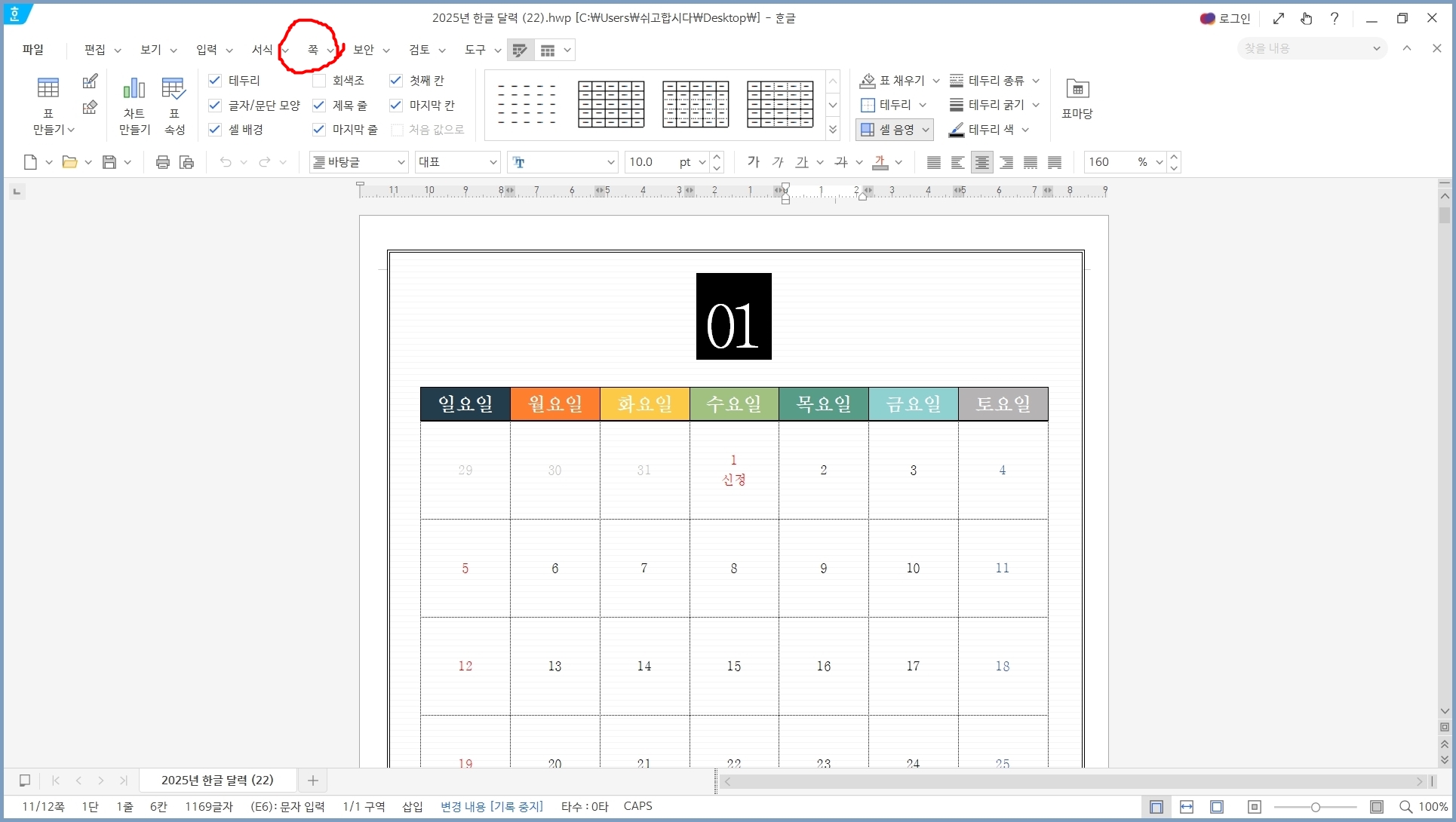Click 표 채우기 button

pos(893,81)
